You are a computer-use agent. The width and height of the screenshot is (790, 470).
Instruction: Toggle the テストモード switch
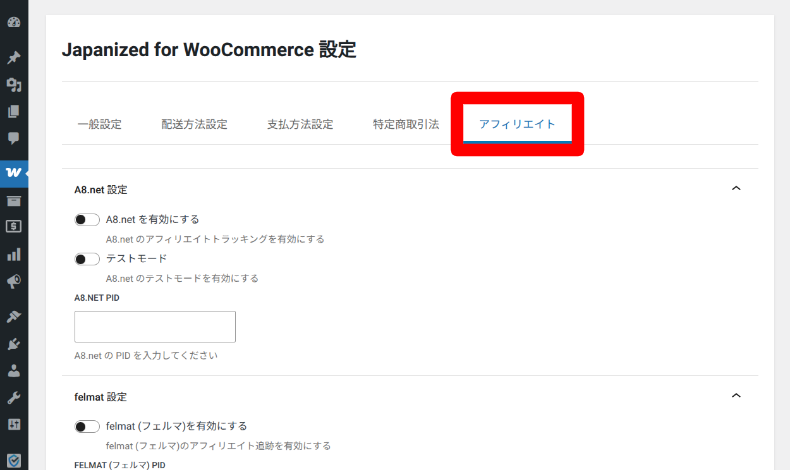[x=87, y=259]
